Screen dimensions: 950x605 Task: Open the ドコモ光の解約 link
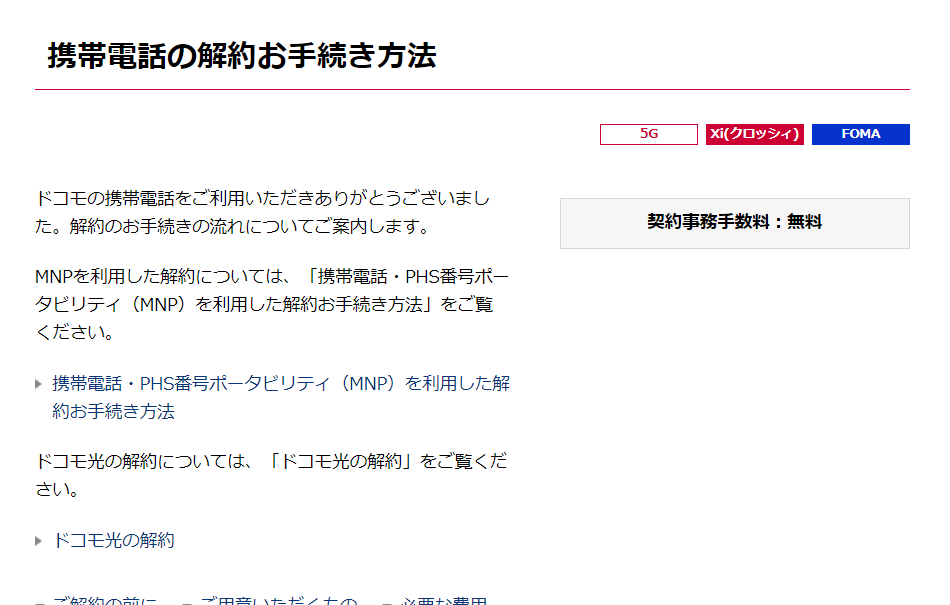pyautogui.click(x=114, y=540)
